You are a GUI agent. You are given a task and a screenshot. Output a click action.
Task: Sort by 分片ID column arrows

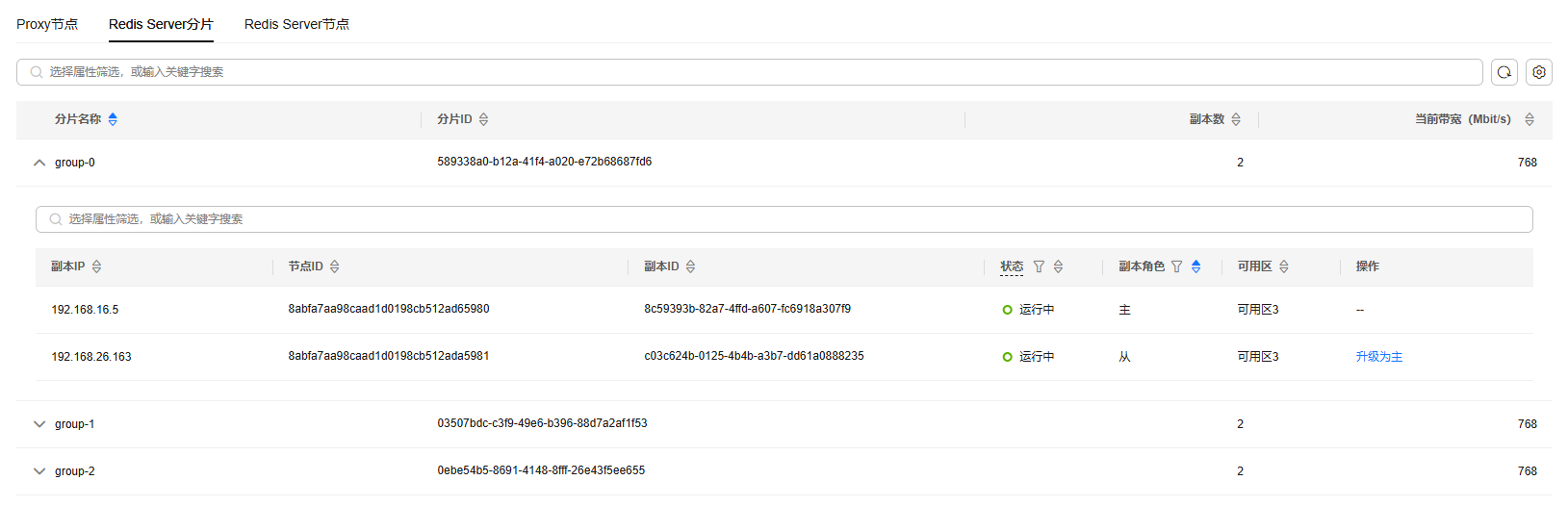[483, 119]
